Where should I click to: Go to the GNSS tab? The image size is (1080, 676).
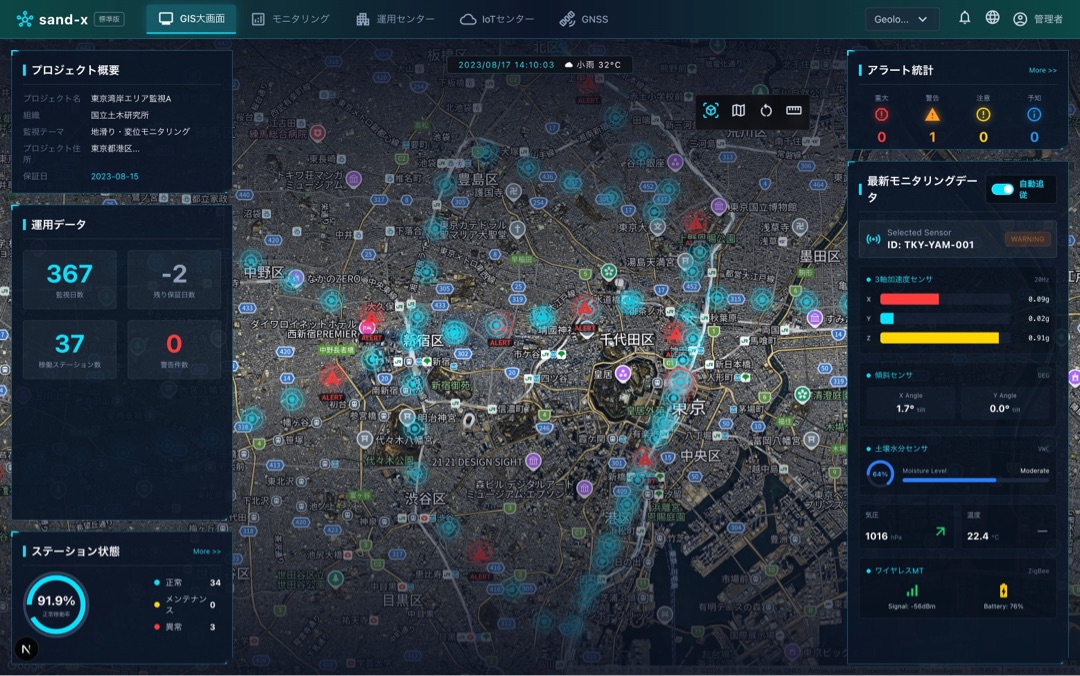(x=584, y=19)
